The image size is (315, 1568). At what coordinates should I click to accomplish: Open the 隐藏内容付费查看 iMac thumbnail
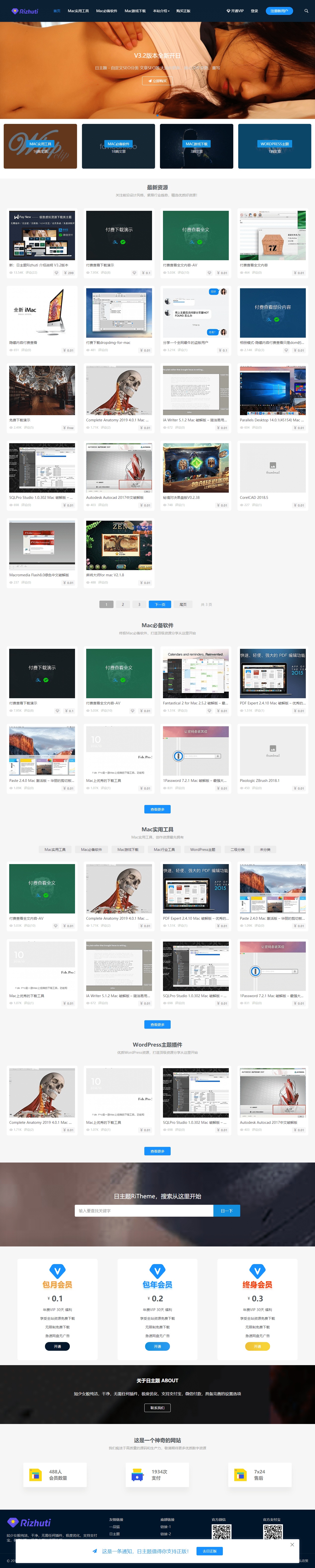click(x=42, y=313)
